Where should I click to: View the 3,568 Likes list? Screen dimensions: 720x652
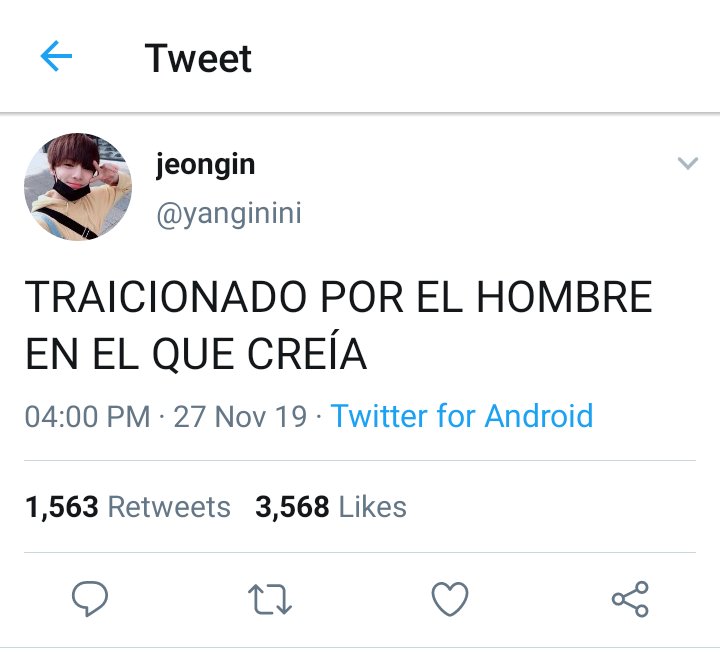tap(331, 507)
